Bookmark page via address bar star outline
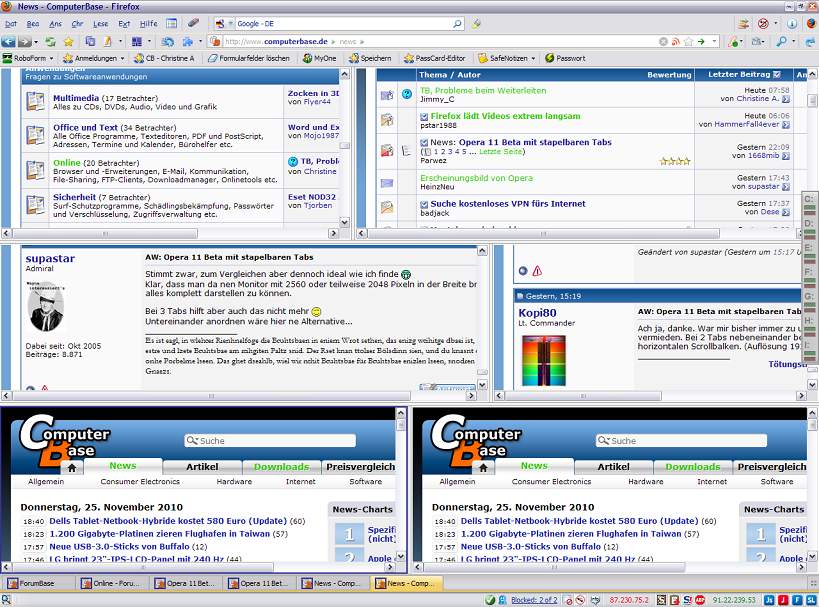Screen dimensions: 819x607 pyautogui.click(x=688, y=41)
